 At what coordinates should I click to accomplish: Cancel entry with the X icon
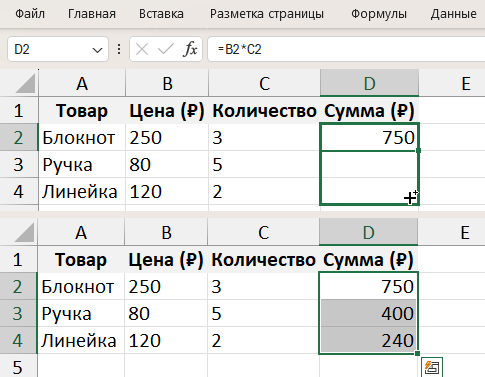142,49
